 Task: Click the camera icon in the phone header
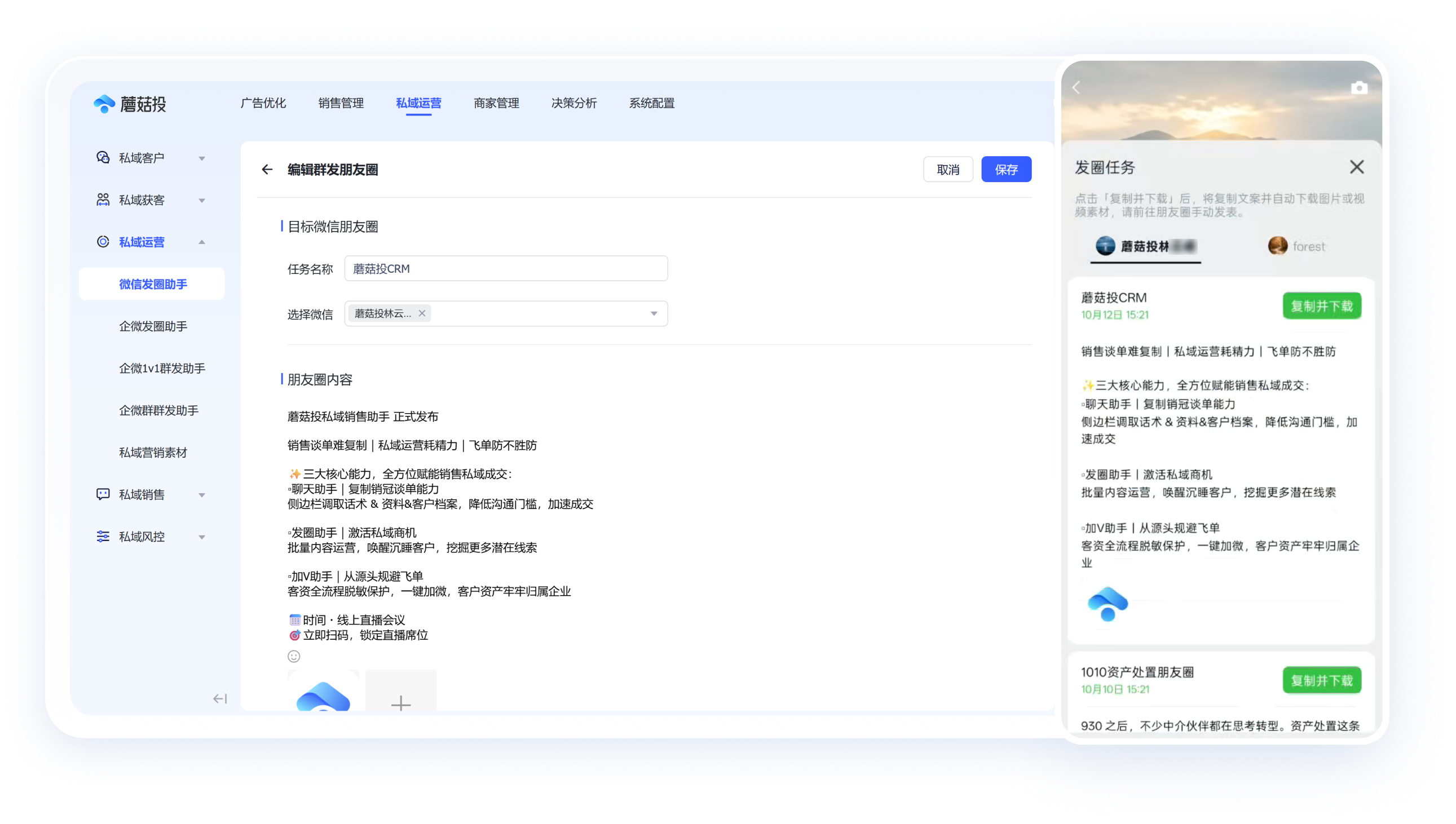tap(1358, 88)
